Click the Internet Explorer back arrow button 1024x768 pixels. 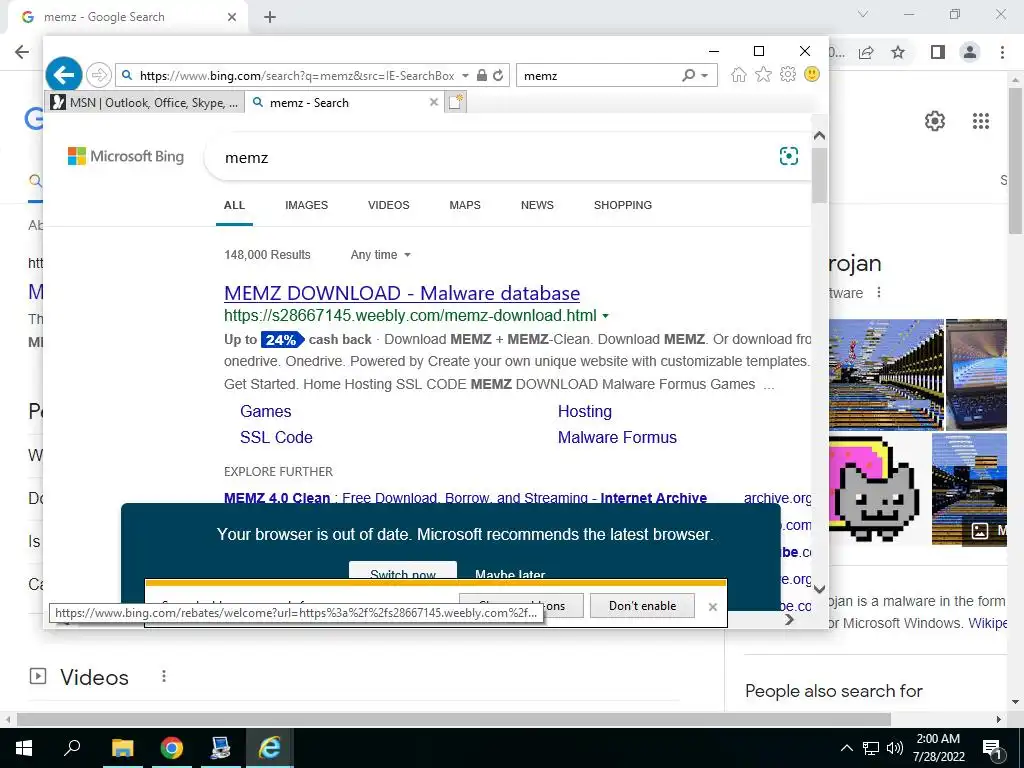[x=64, y=75]
